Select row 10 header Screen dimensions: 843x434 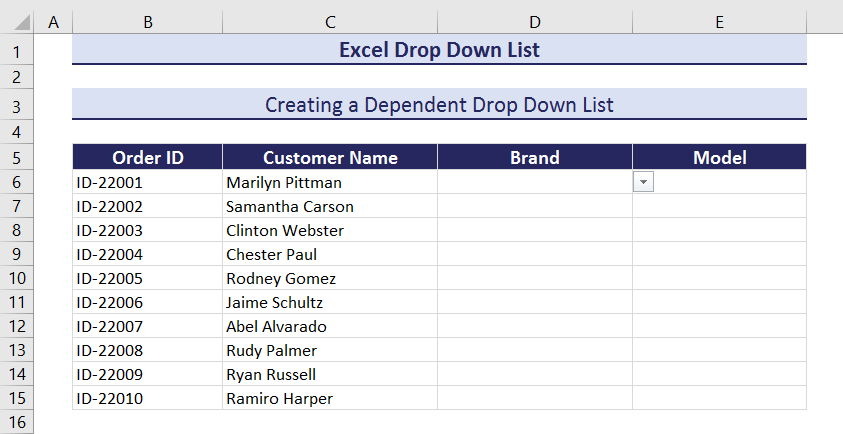tap(17, 278)
